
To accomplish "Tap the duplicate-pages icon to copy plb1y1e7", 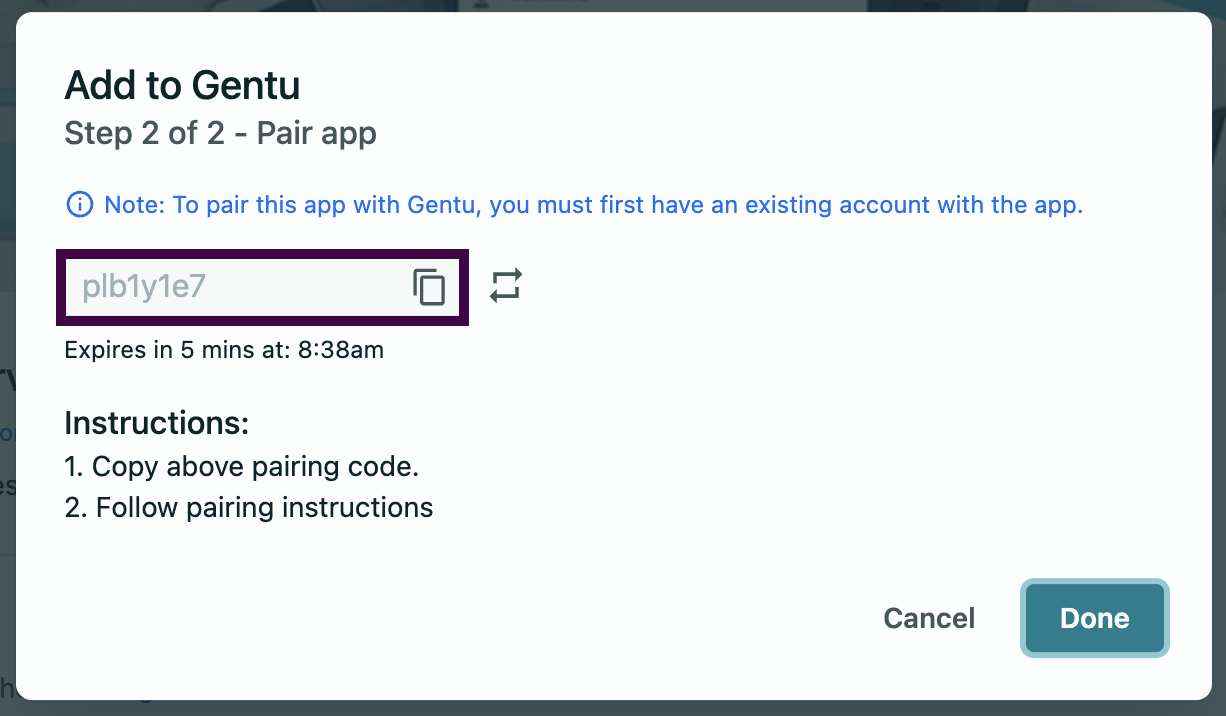I will 429,287.
